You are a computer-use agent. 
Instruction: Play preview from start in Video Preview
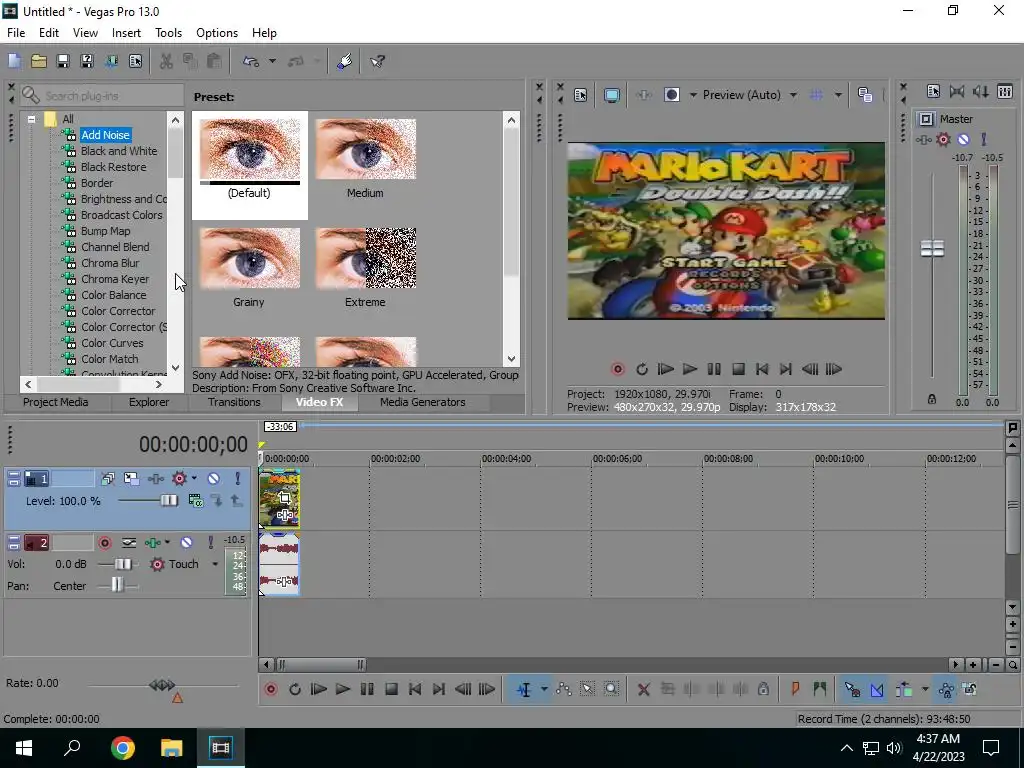pos(665,369)
